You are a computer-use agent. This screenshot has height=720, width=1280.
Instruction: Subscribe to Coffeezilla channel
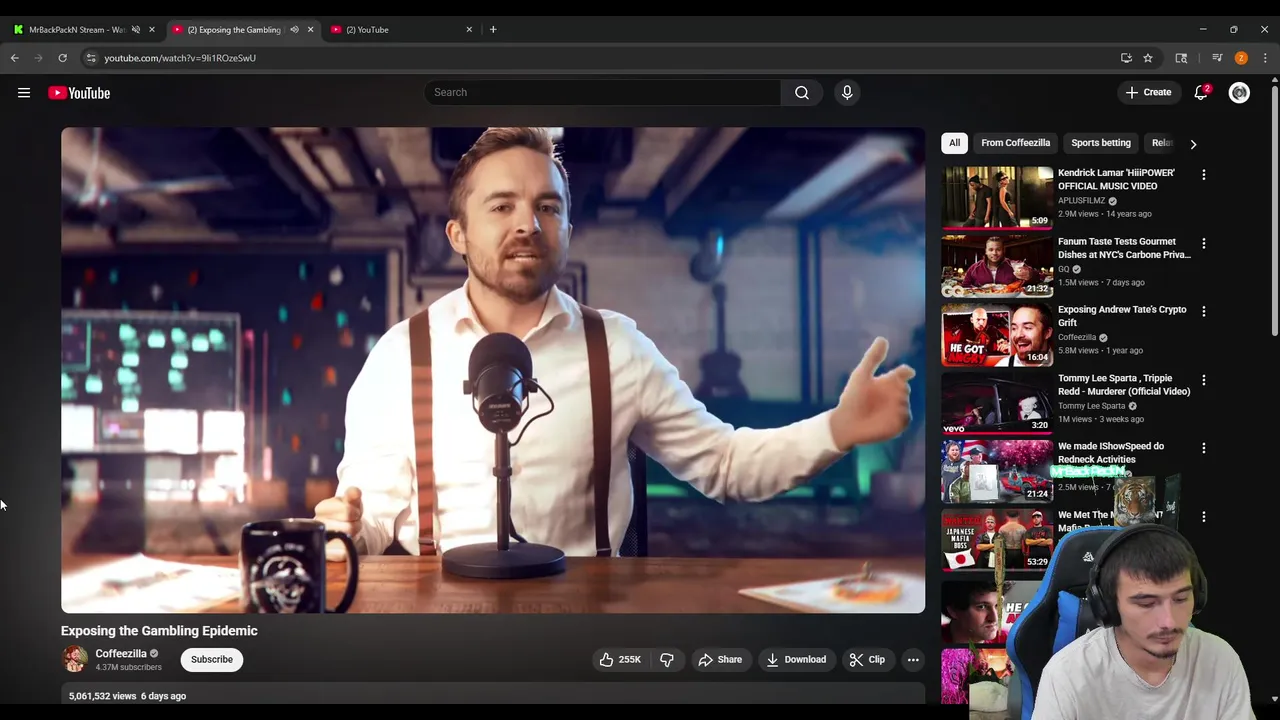click(x=212, y=659)
